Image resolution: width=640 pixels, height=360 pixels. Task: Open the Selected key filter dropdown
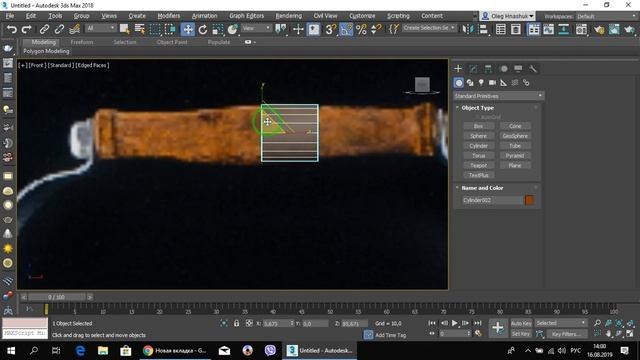(x=561, y=323)
